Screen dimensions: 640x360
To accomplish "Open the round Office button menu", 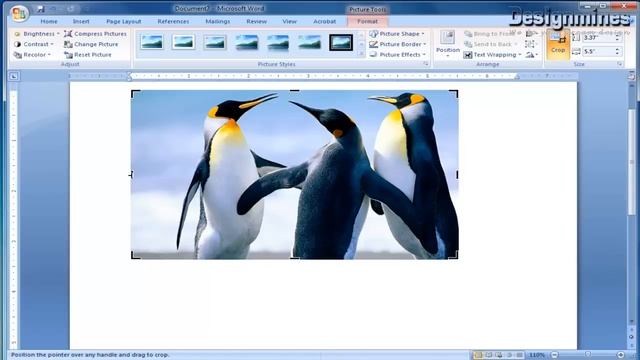I will (x=19, y=13).
